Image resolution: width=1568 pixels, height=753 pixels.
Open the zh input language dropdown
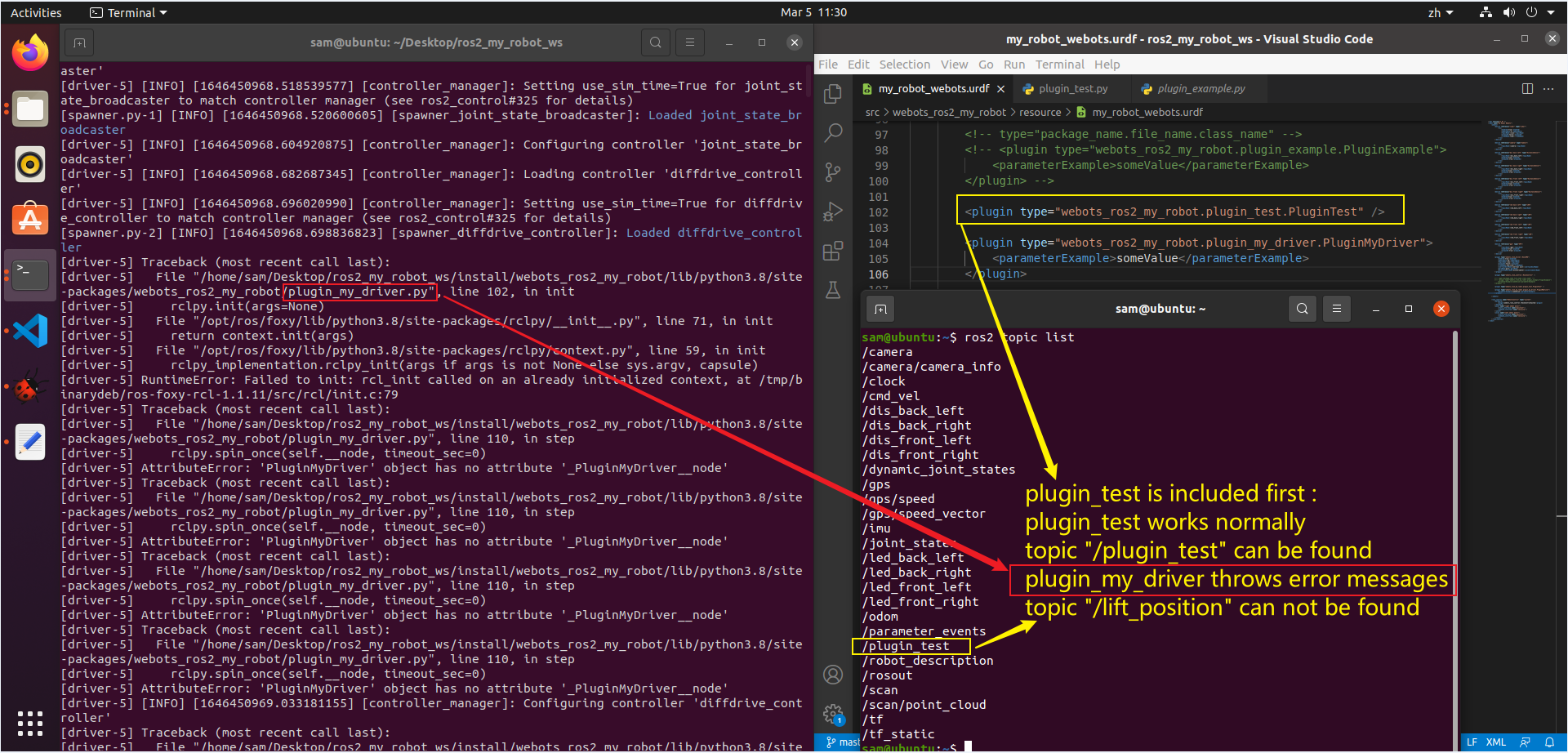pos(1440,12)
